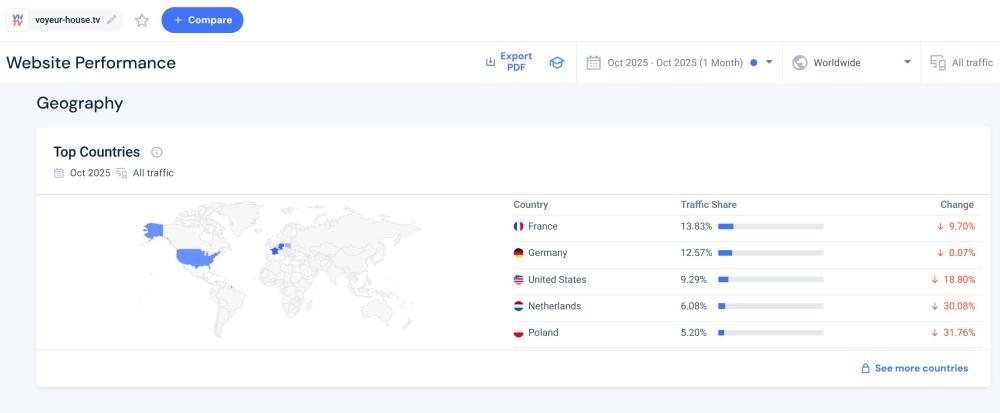This screenshot has height=413, width=1000.
Task: Click the Netherlands flag icon
Action: point(518,306)
